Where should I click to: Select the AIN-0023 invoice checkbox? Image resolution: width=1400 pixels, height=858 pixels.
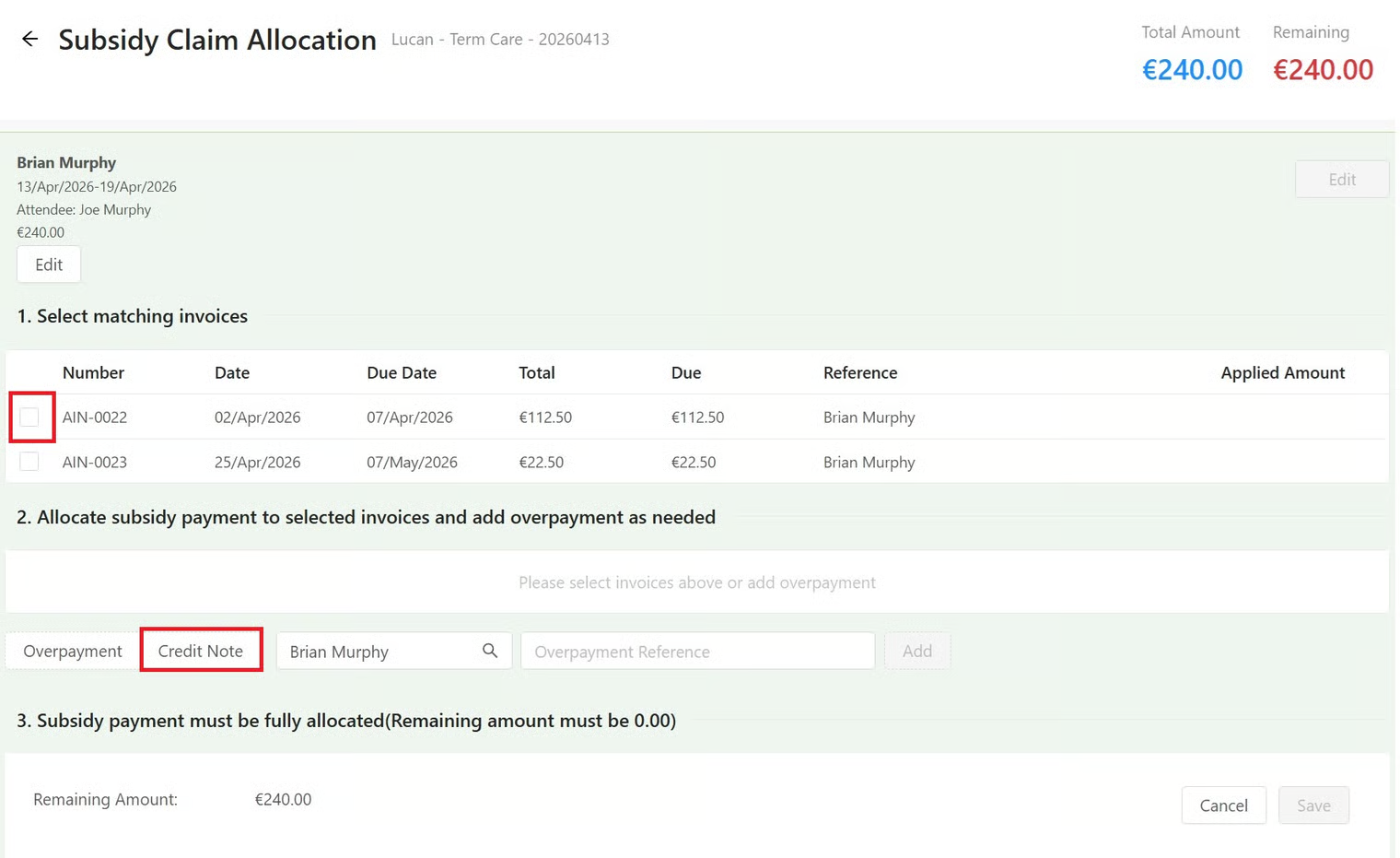click(29, 462)
